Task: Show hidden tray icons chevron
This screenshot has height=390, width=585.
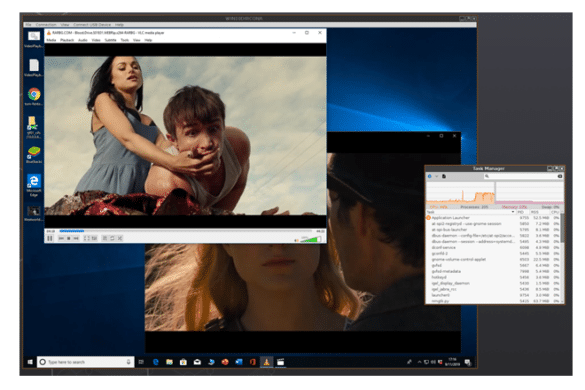Action: [419, 362]
